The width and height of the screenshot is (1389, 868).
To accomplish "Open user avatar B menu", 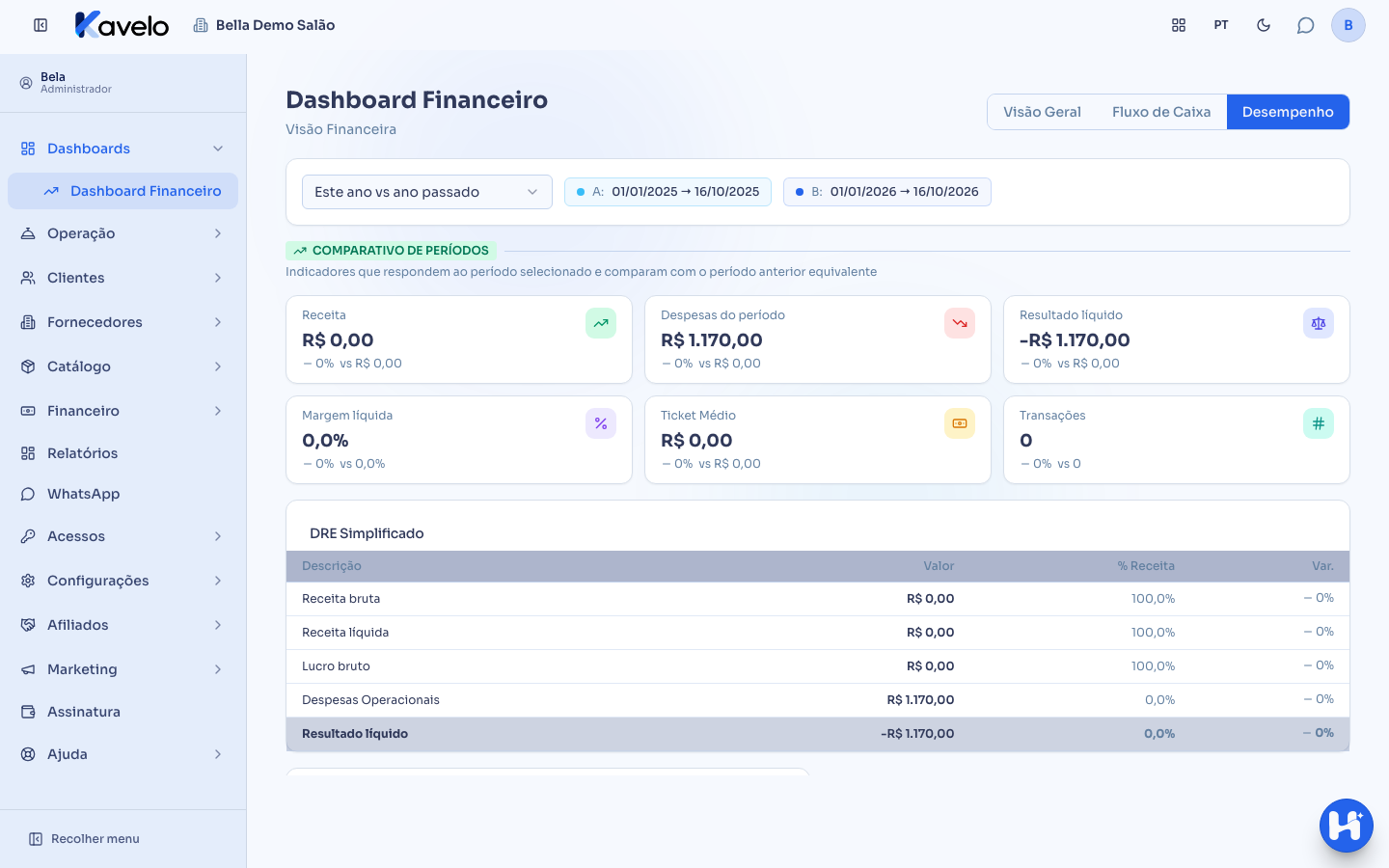I will [1348, 25].
